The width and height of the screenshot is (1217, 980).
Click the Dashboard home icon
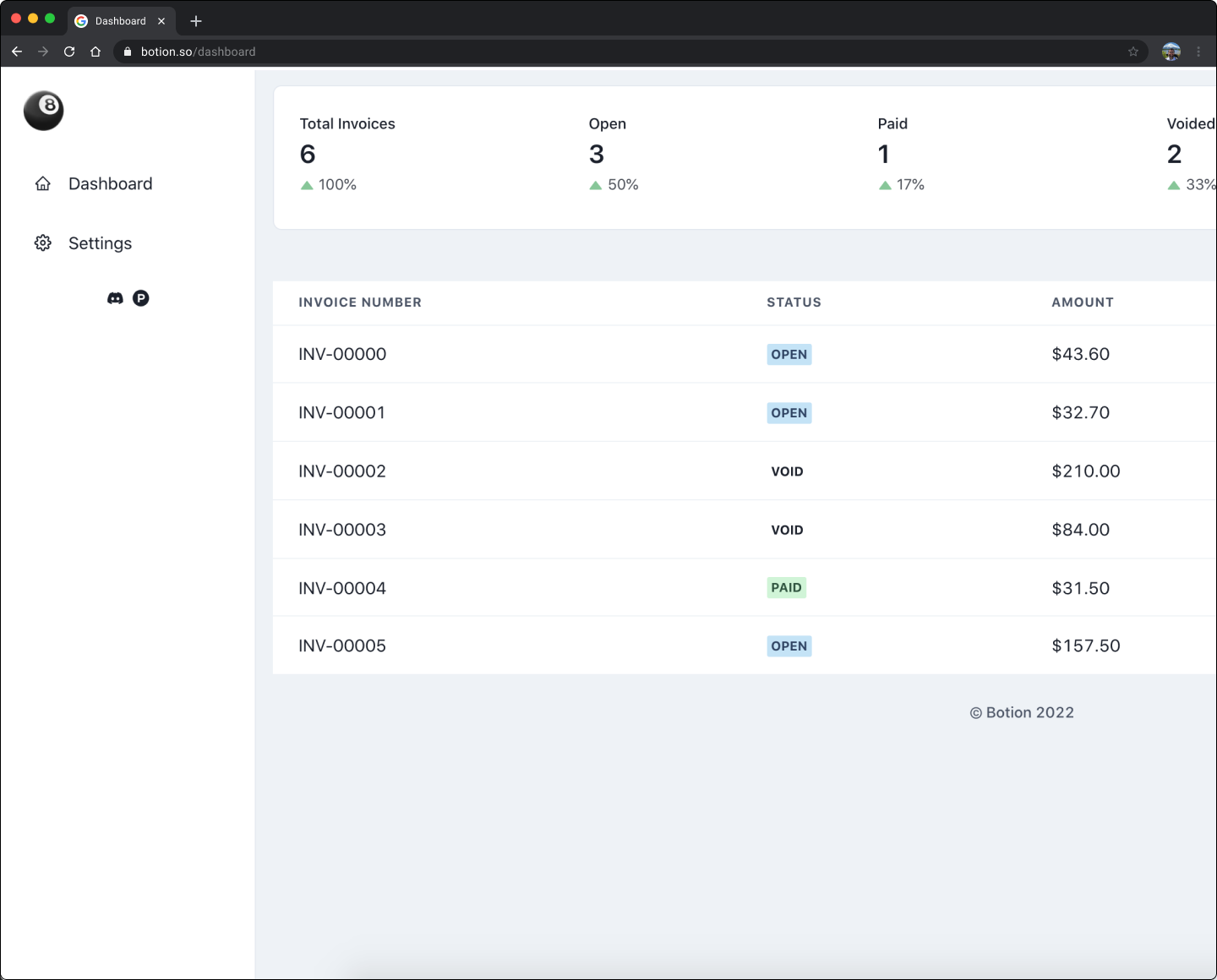(43, 184)
